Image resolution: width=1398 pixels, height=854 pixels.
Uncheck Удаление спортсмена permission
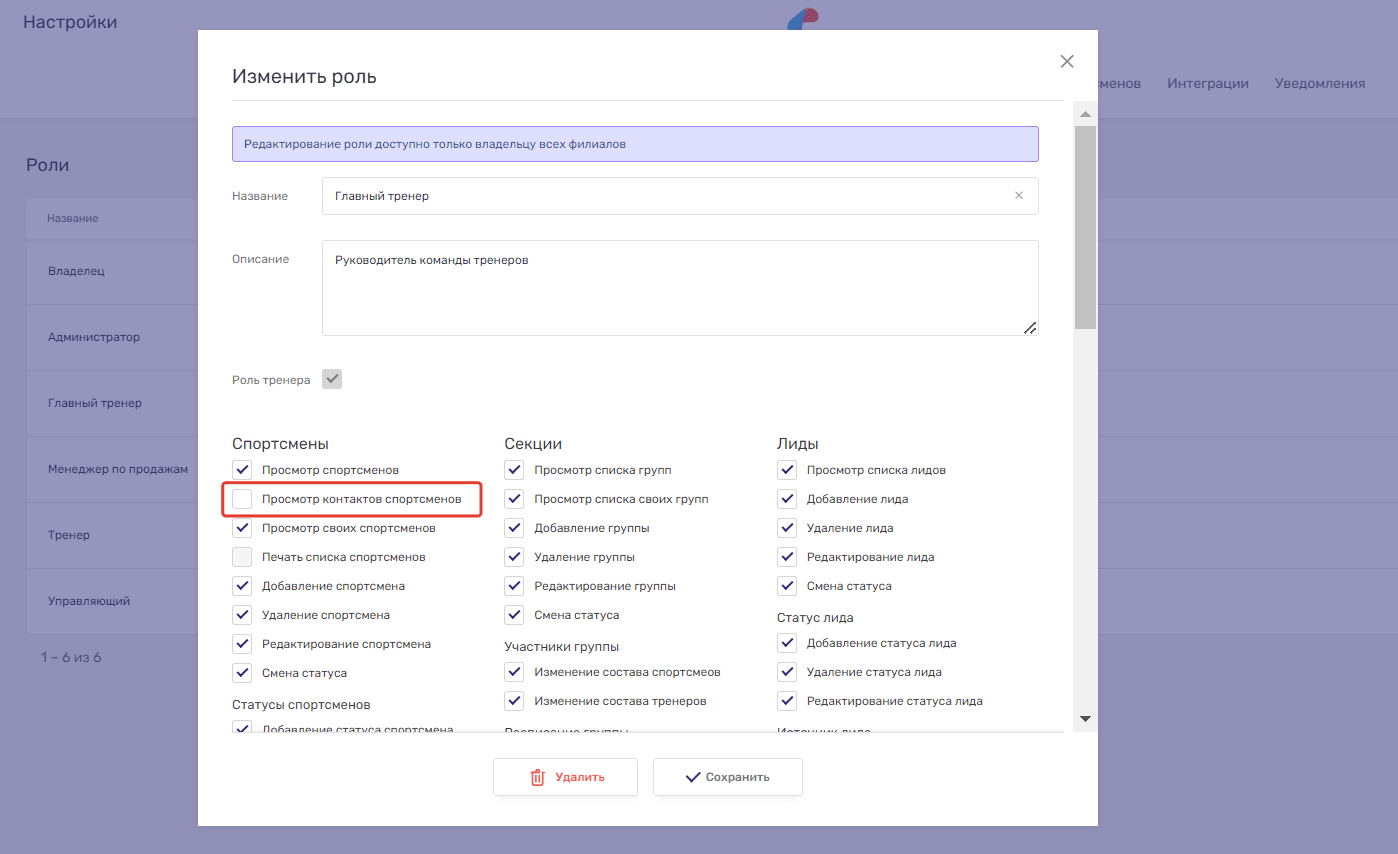coord(242,615)
